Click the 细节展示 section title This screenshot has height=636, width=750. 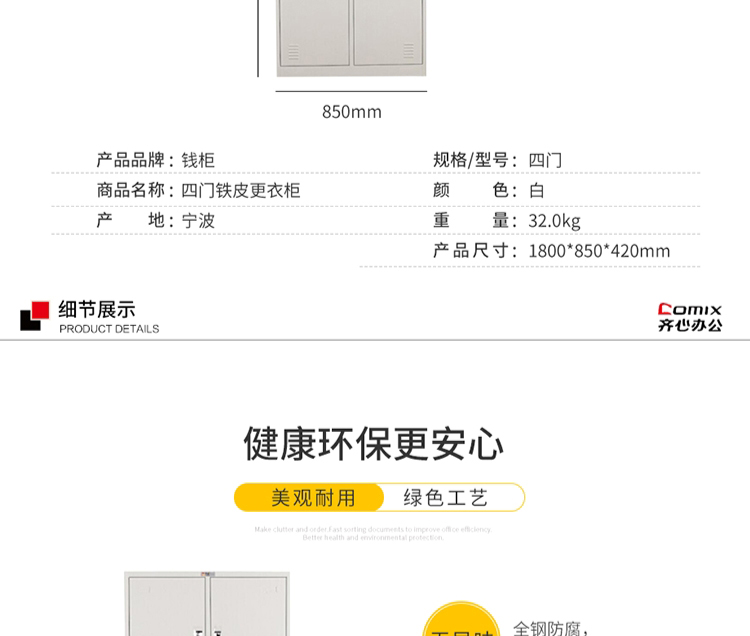coord(97,309)
